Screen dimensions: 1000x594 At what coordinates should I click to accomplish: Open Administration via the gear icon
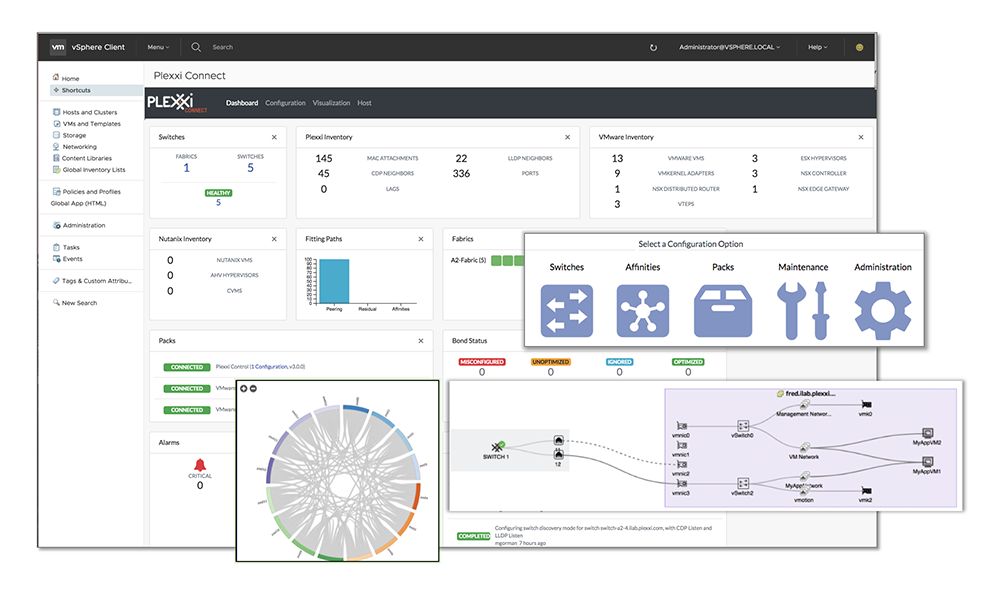[882, 308]
